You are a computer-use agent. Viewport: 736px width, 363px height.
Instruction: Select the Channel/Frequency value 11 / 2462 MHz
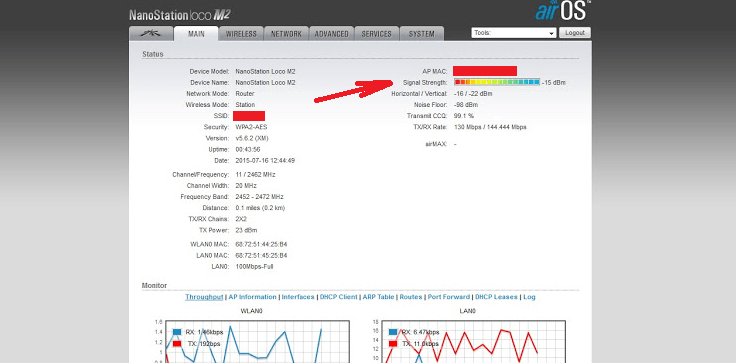255,175
